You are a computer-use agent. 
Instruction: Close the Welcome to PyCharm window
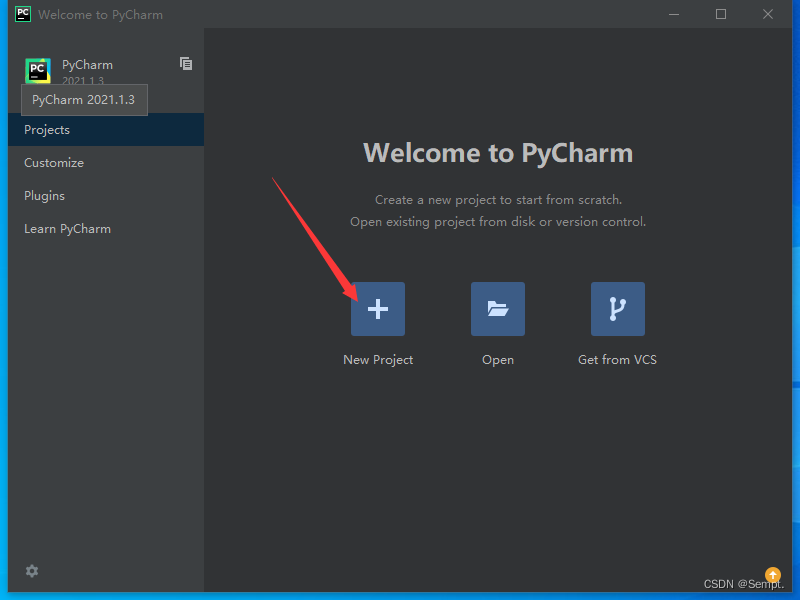click(768, 14)
